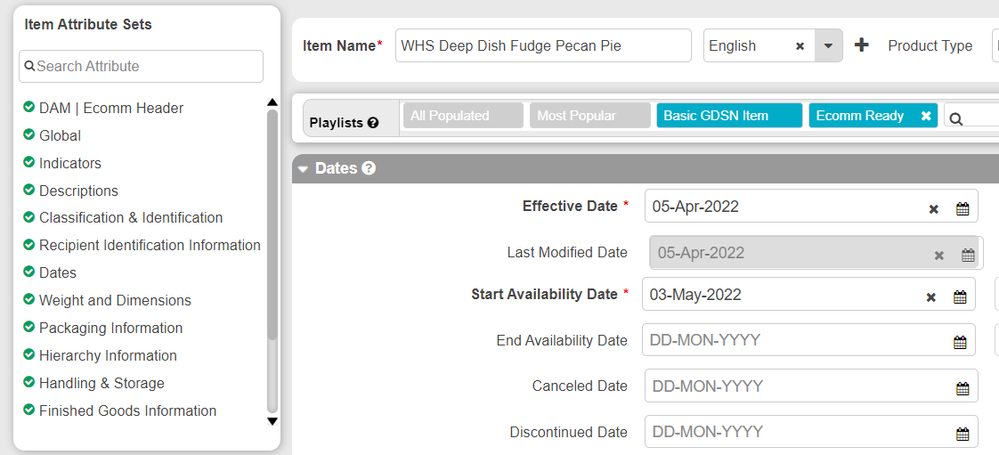Toggle the Basic GDSN Item playlist

[729, 116]
